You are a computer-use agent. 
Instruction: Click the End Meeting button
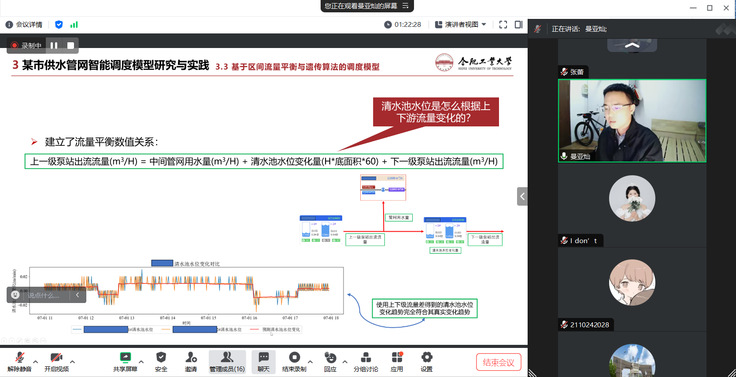point(498,362)
